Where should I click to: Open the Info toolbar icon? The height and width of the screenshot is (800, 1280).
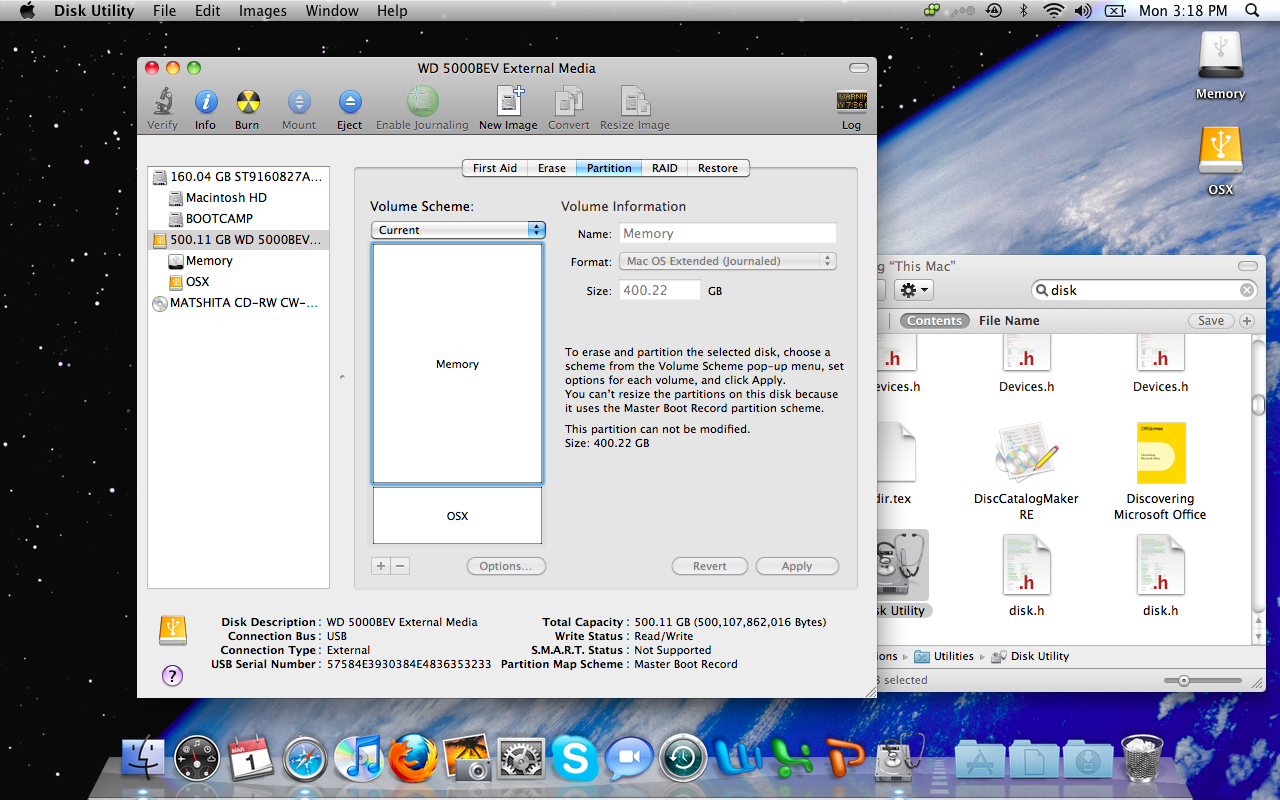tap(205, 102)
